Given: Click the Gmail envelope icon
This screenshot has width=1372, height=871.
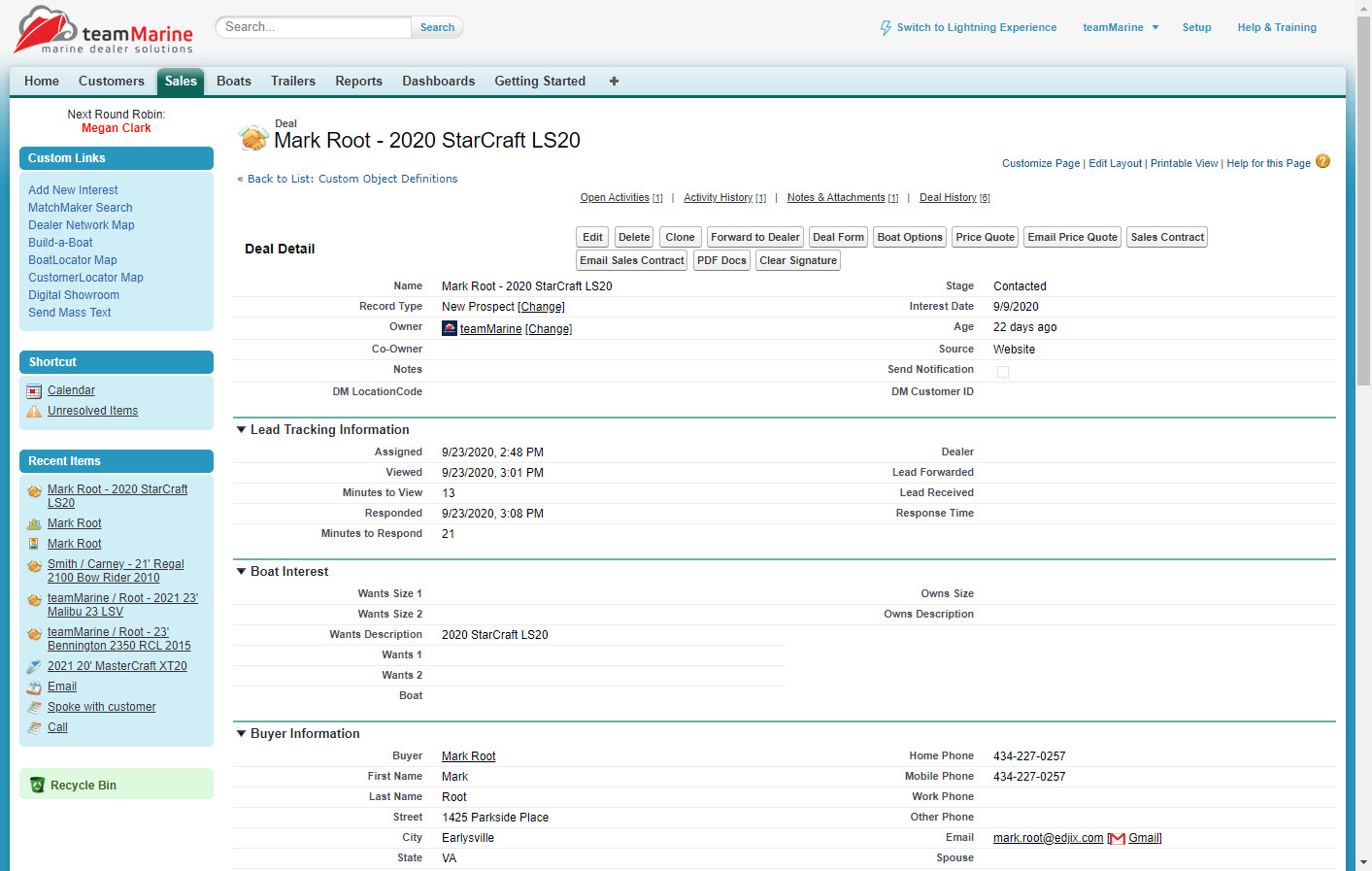Looking at the screenshot, I should [1117, 839].
